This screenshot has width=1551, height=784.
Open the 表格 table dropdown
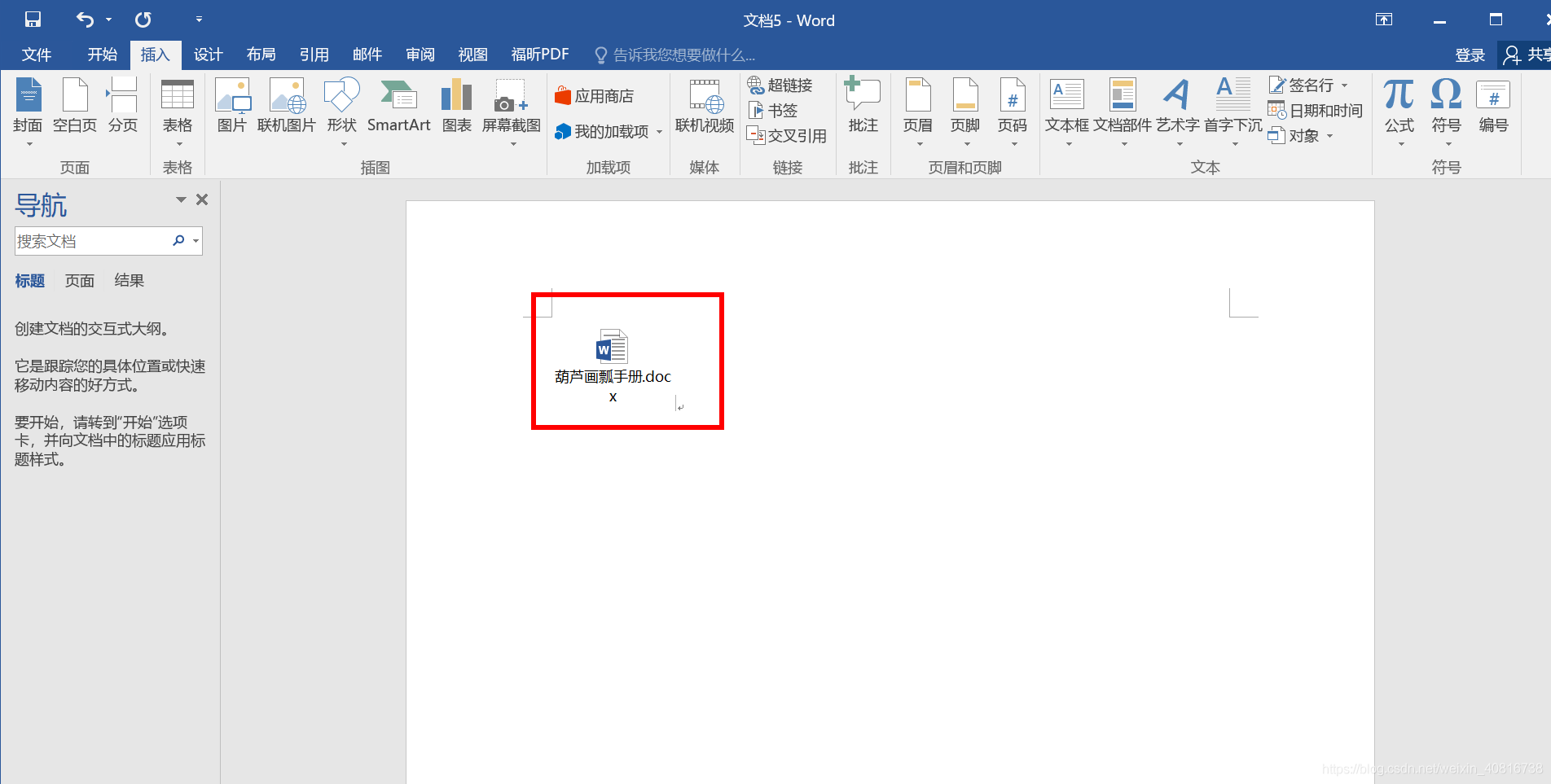tap(178, 112)
